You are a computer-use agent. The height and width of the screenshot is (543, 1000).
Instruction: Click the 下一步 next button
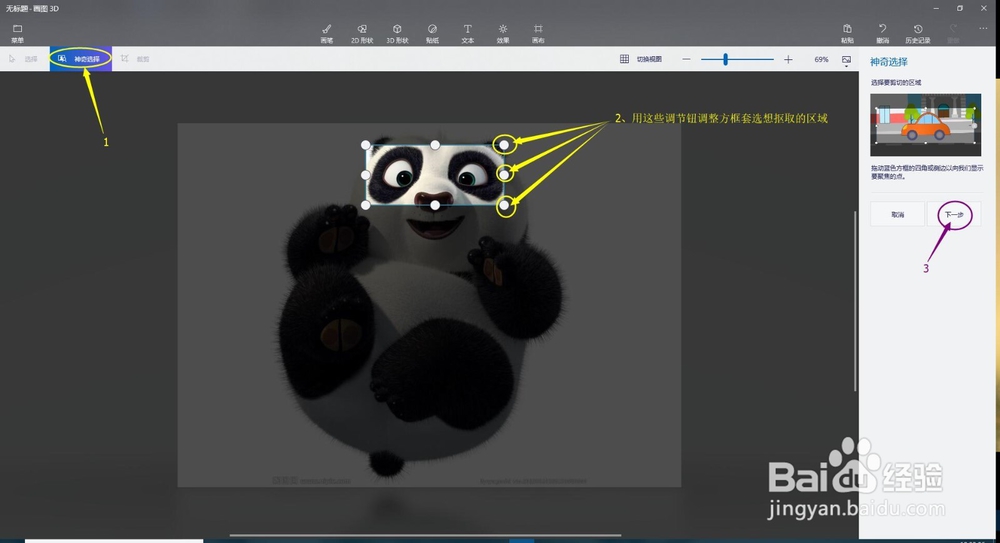point(954,214)
